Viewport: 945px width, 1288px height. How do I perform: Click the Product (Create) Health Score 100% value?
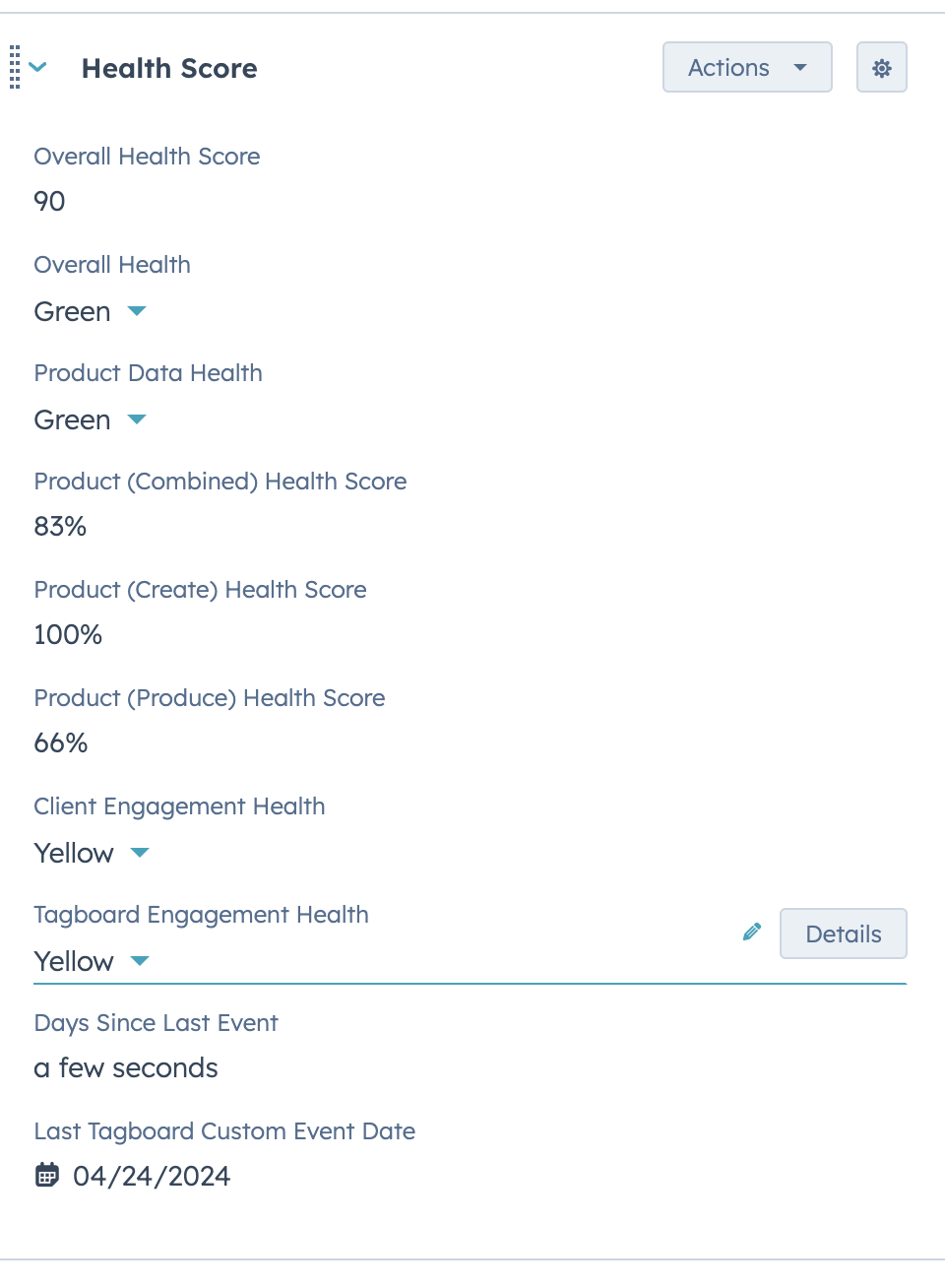68,634
